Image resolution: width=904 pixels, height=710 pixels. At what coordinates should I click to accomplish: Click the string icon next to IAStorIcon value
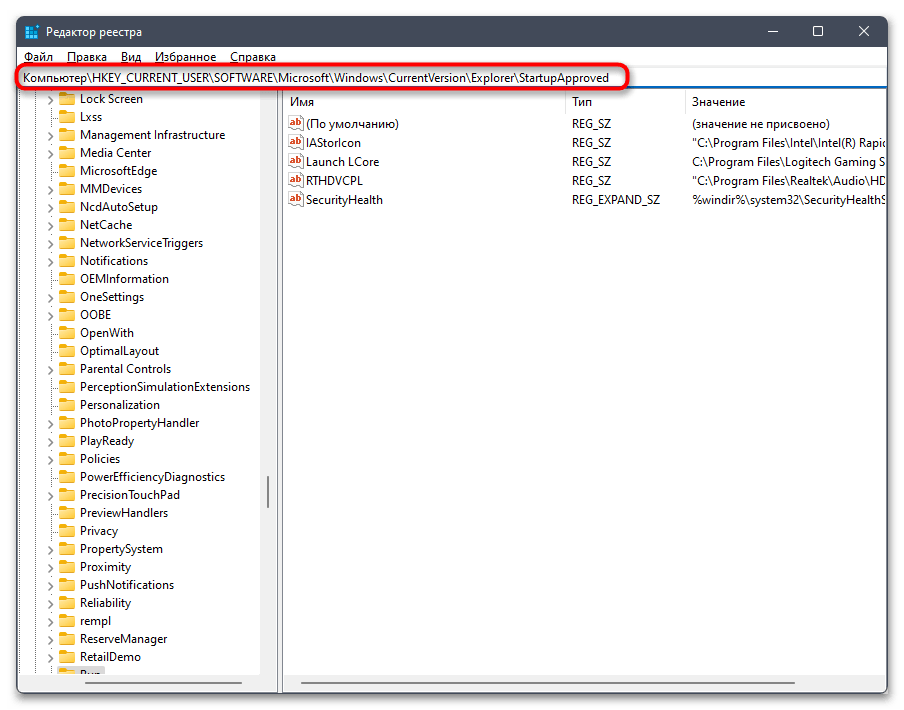pos(296,142)
